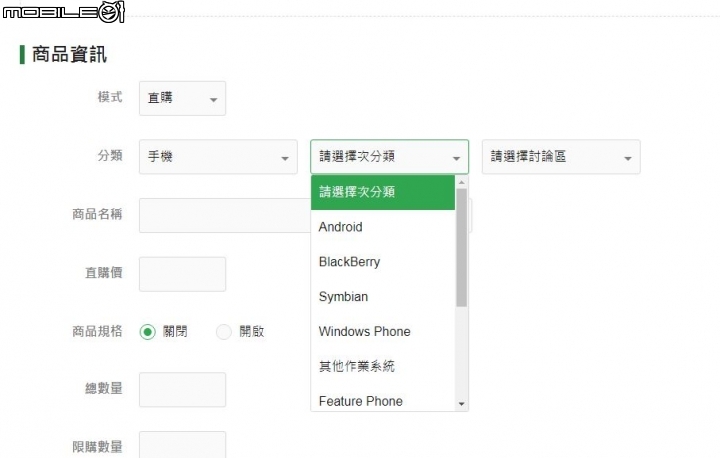
Task: Choose Feature Phone from the list
Action: pyautogui.click(x=383, y=401)
